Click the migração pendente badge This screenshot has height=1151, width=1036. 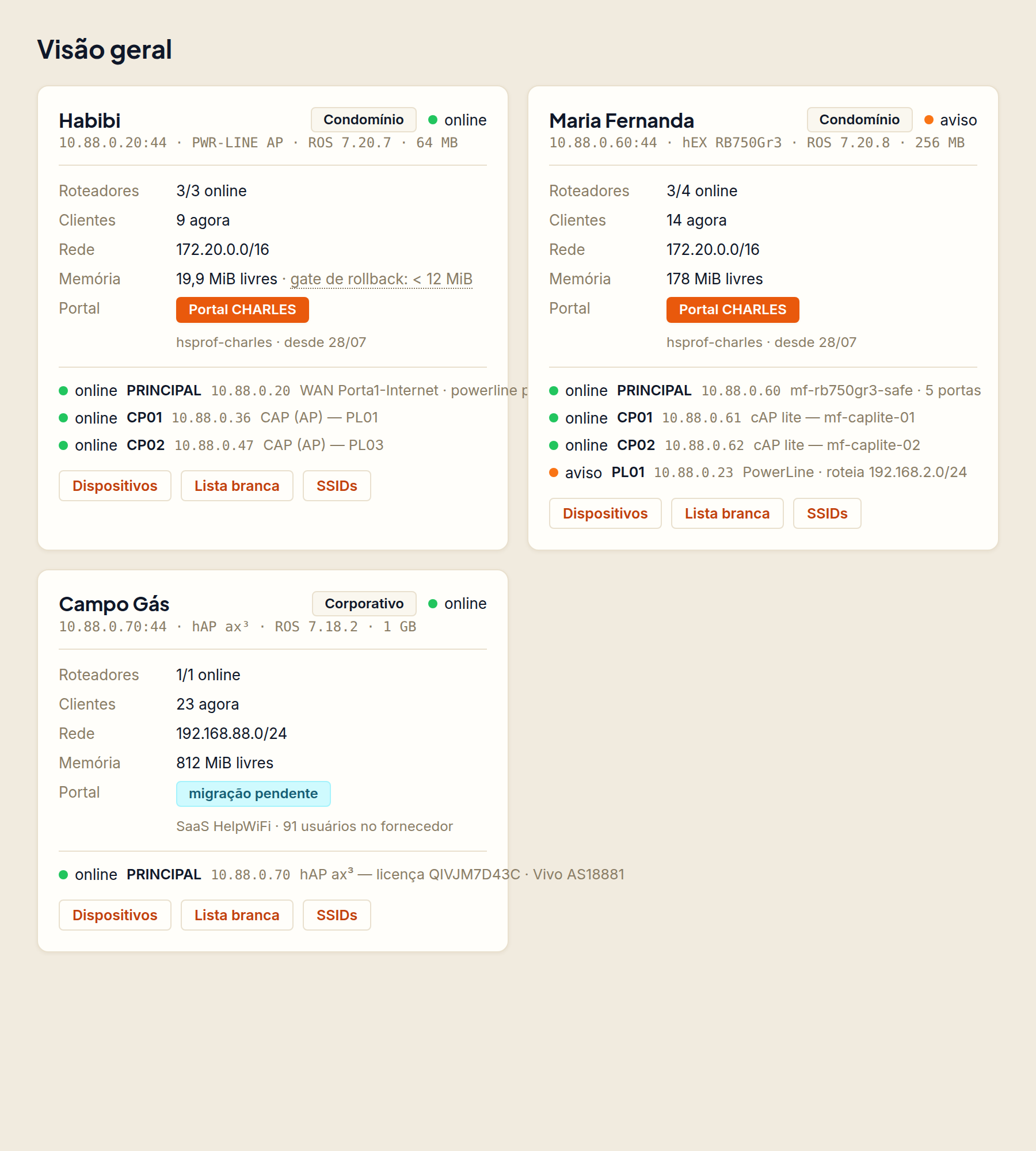253,794
